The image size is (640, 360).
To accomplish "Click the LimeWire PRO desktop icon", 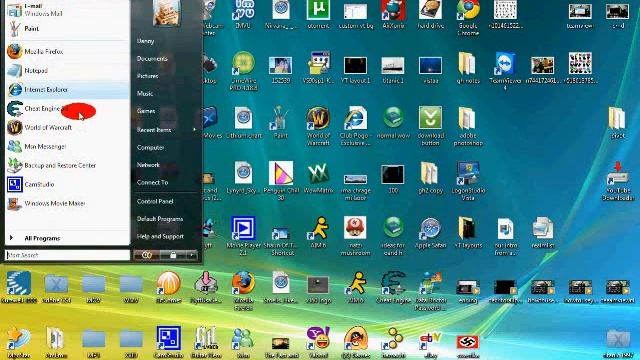I will pos(243,70).
